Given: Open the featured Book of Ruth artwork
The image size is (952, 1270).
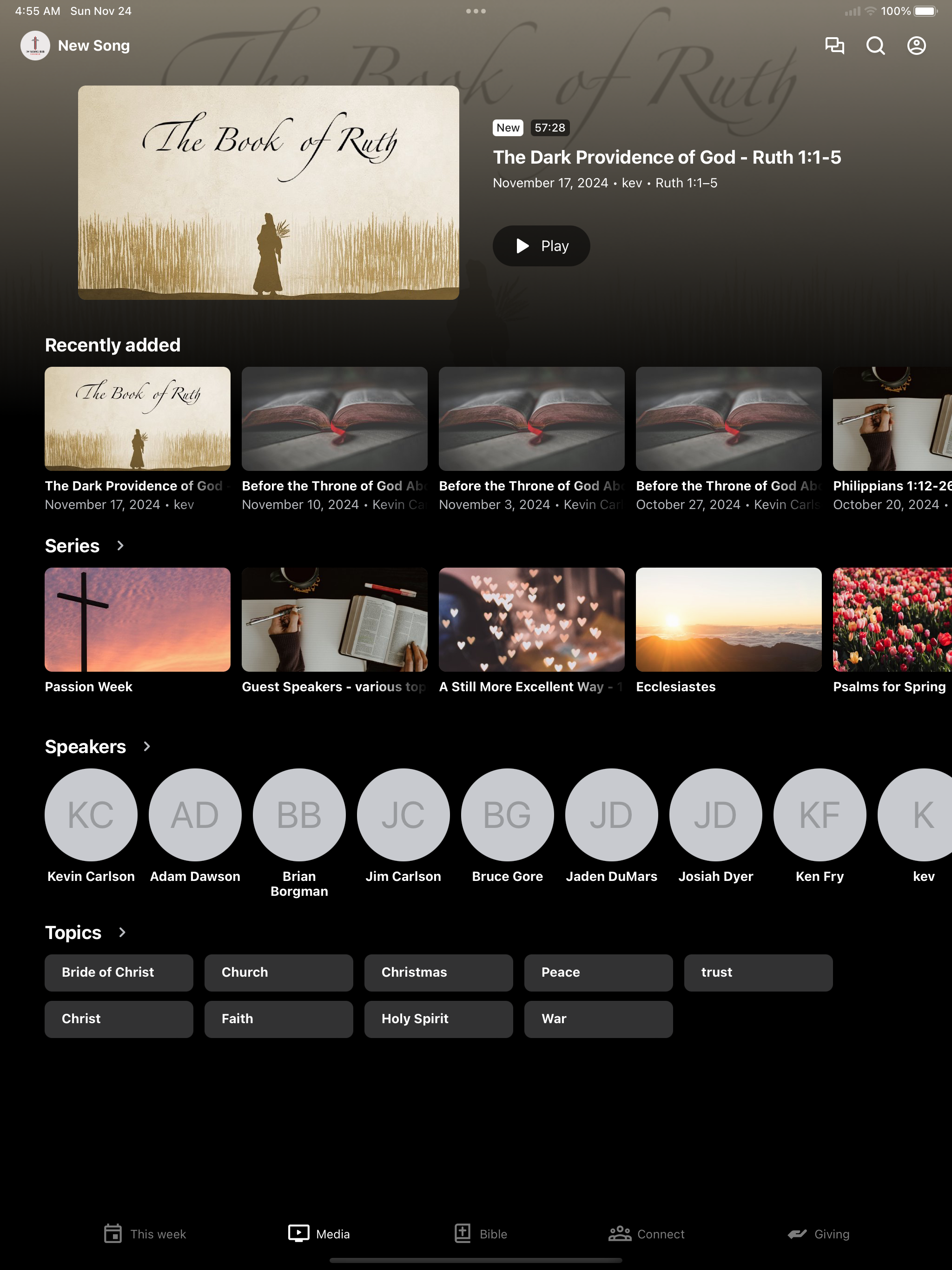Looking at the screenshot, I should [x=269, y=192].
